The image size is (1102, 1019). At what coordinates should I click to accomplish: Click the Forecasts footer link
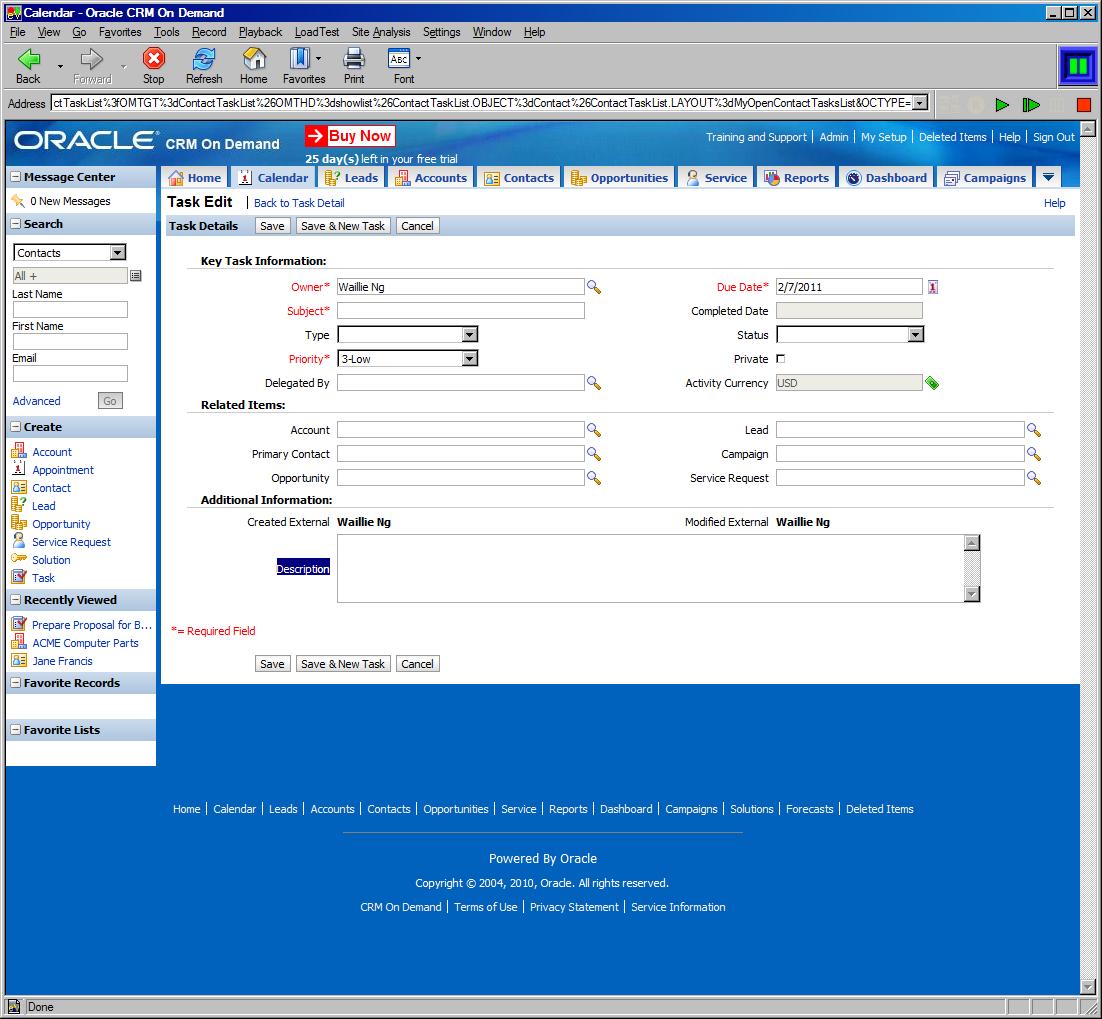click(x=809, y=809)
